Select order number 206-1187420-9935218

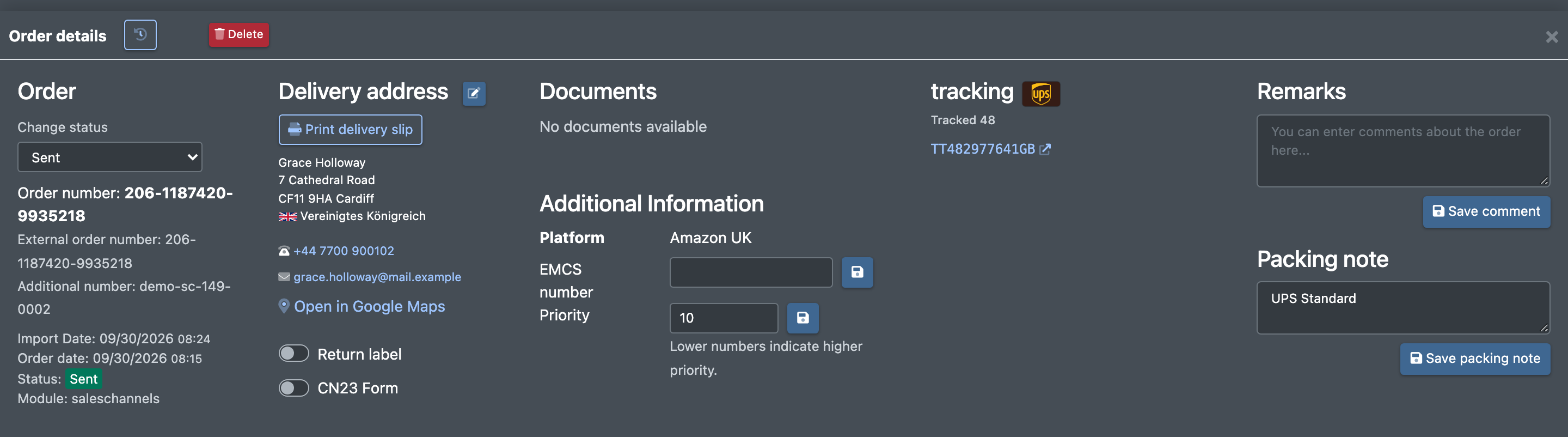(125, 204)
